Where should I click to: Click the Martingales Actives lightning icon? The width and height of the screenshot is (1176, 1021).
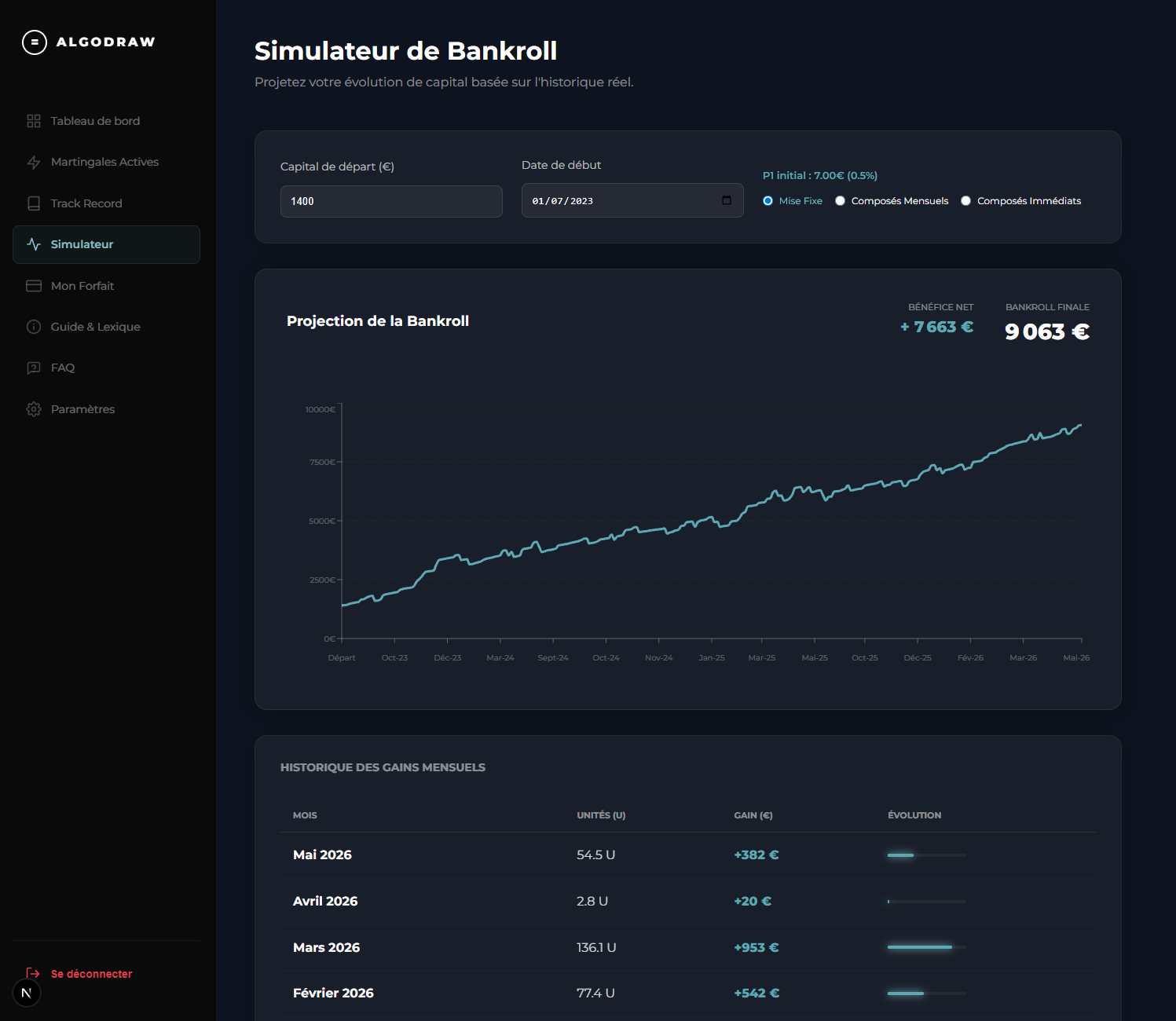tap(34, 162)
